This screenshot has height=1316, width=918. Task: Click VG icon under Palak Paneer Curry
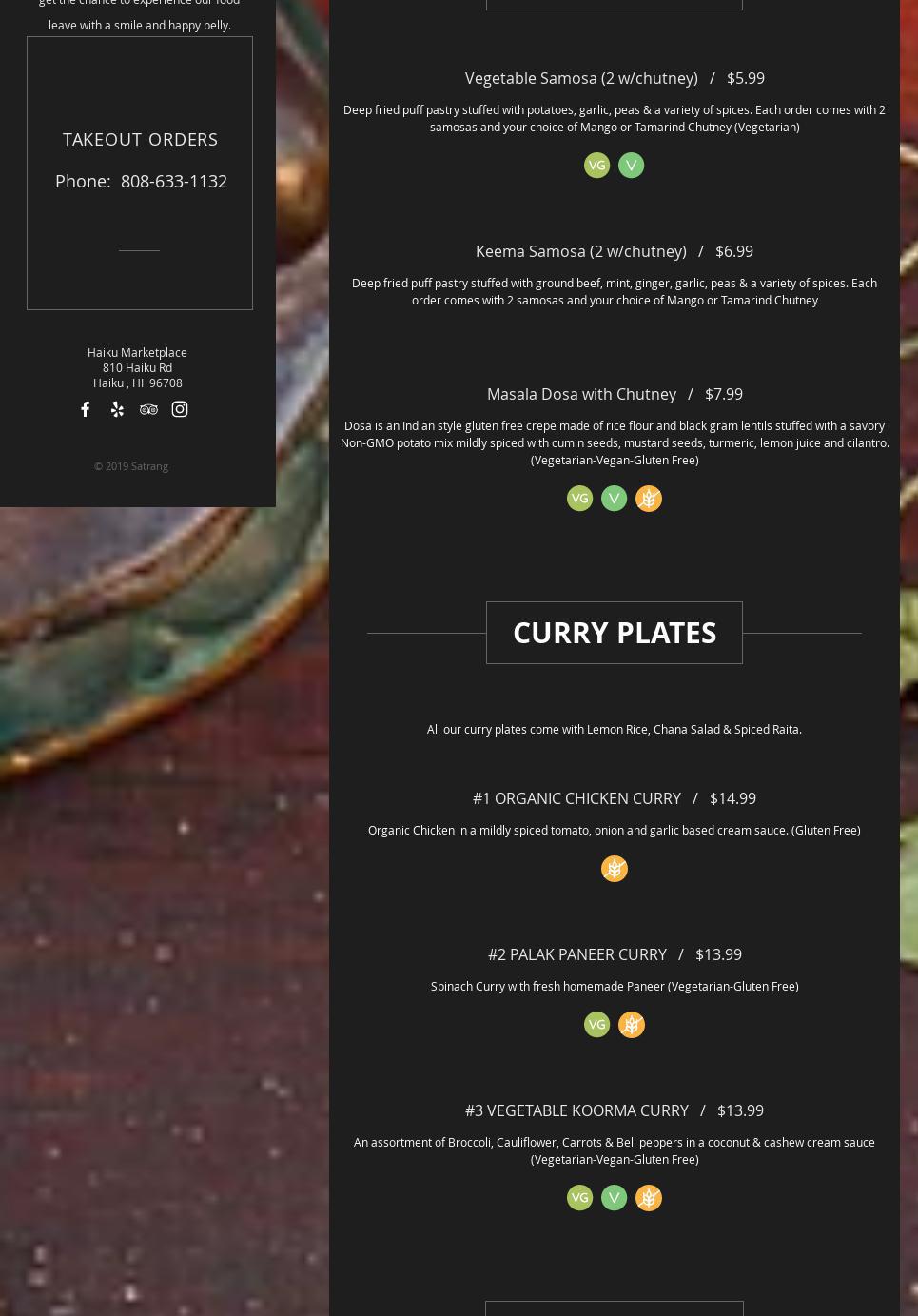click(x=596, y=1025)
